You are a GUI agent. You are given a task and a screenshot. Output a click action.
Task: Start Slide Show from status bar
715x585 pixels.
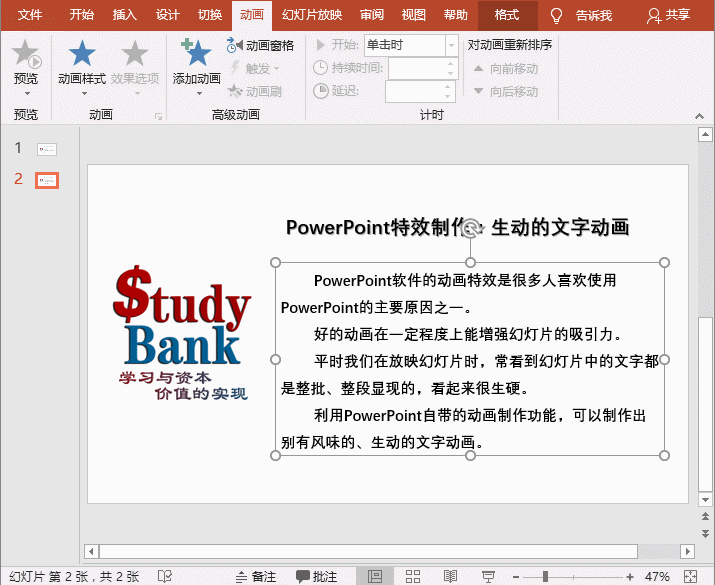pos(488,577)
